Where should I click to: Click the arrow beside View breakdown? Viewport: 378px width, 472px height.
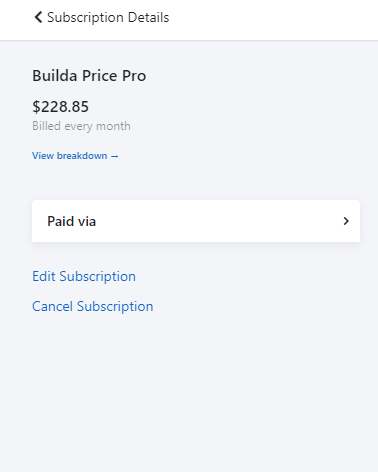point(114,156)
